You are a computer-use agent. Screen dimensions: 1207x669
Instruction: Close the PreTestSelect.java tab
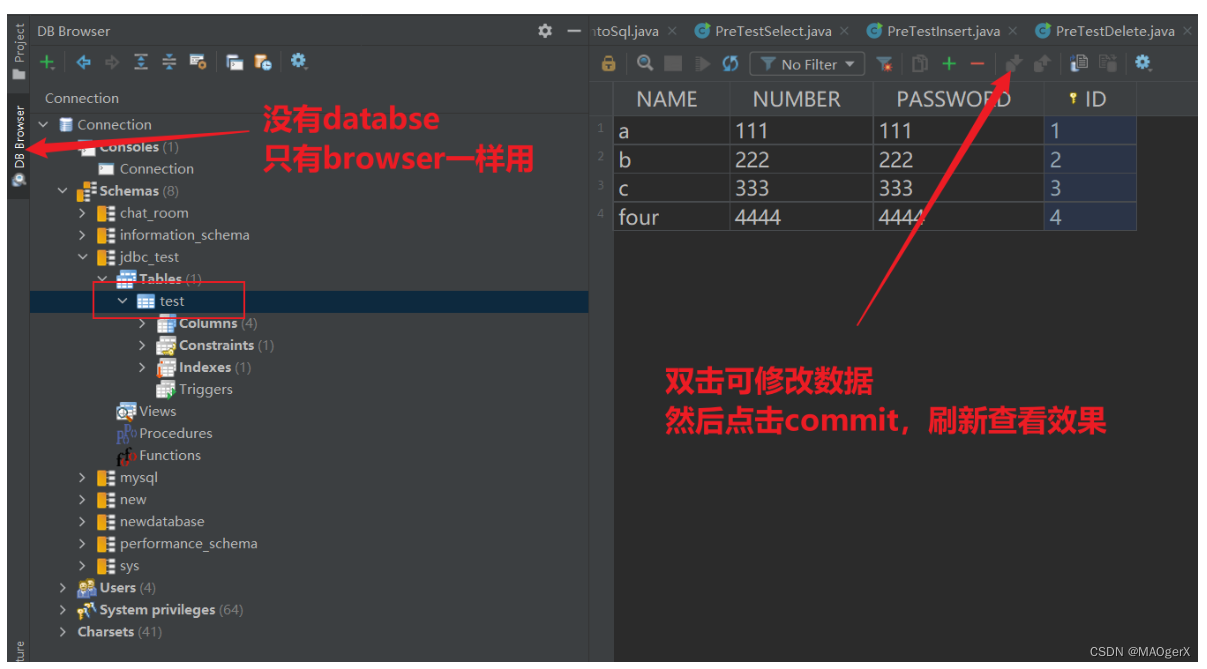[845, 31]
